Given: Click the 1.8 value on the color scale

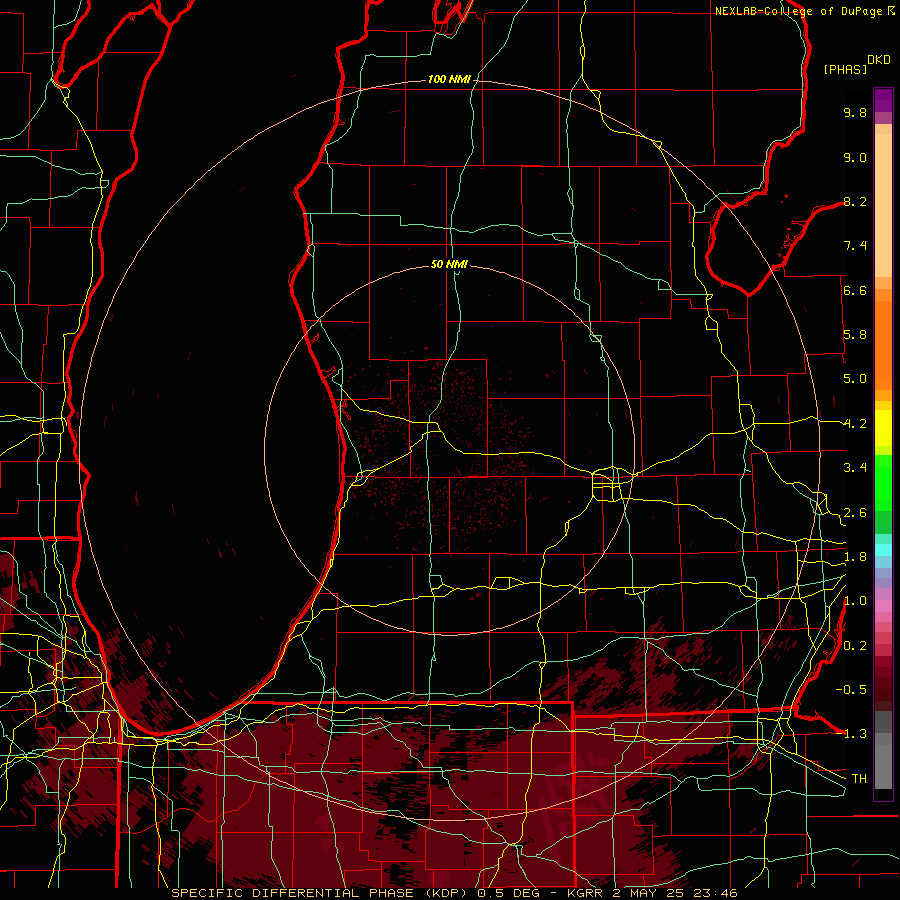Looking at the screenshot, I should pos(855,557).
